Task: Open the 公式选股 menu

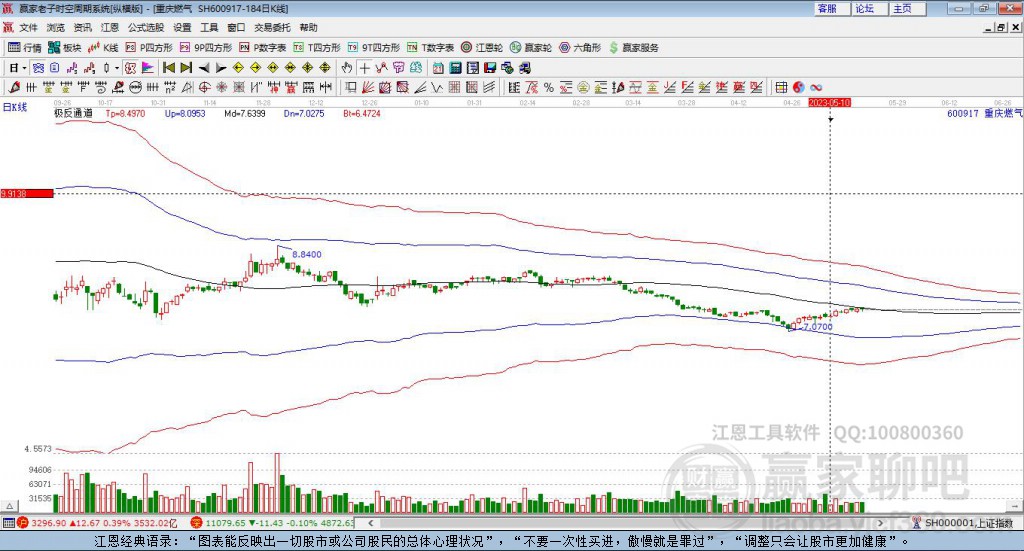Action: (x=146, y=27)
